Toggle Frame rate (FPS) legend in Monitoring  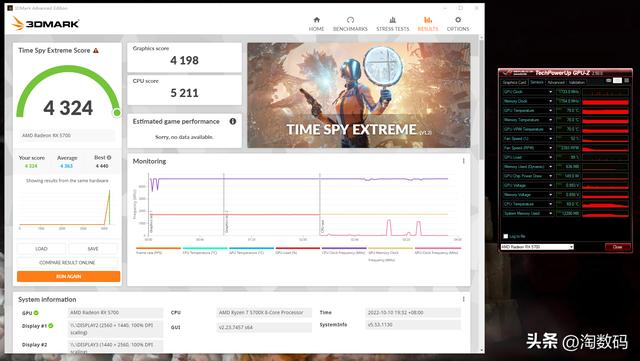point(158,251)
